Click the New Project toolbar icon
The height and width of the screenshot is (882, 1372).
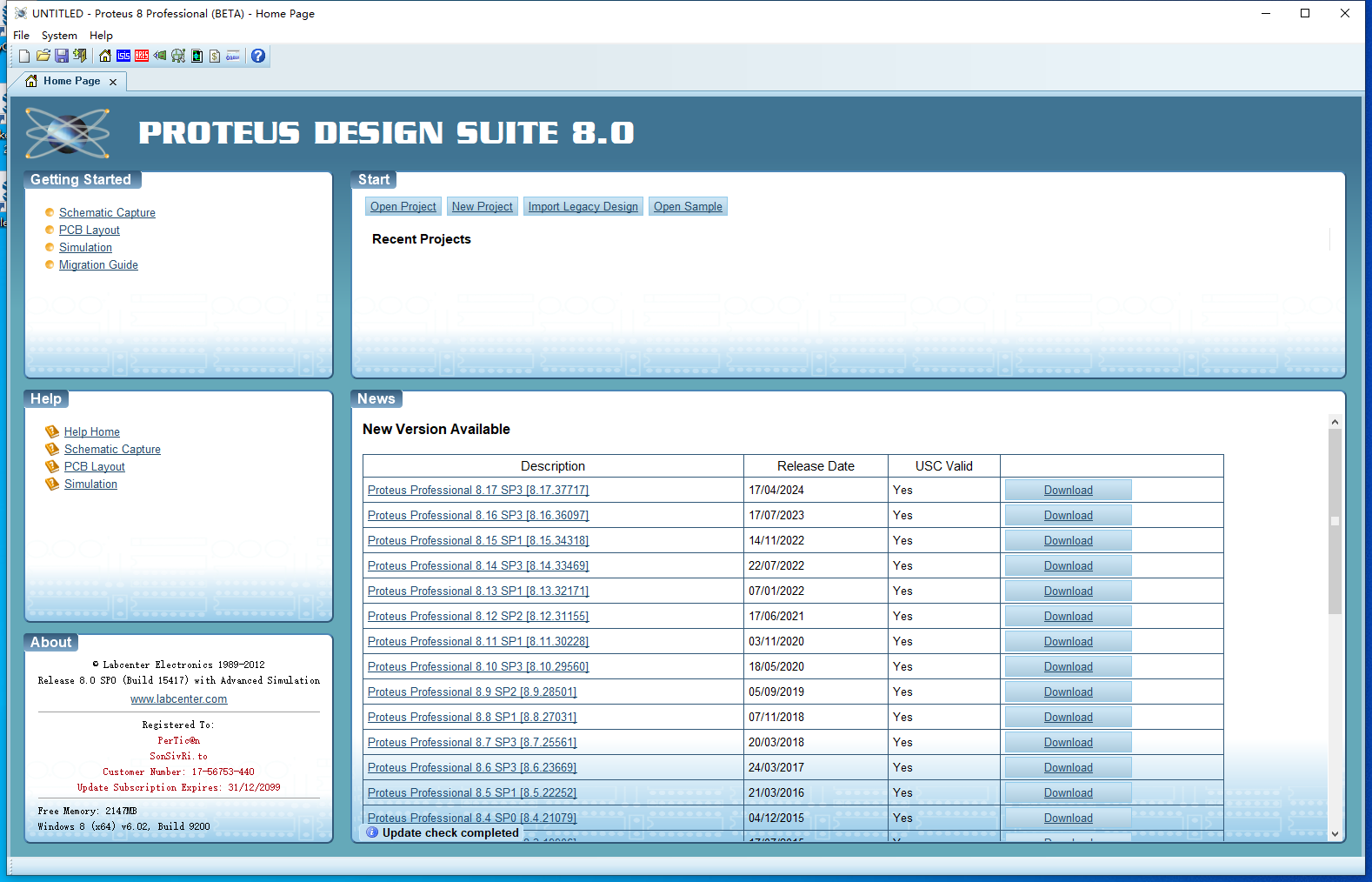[24, 56]
